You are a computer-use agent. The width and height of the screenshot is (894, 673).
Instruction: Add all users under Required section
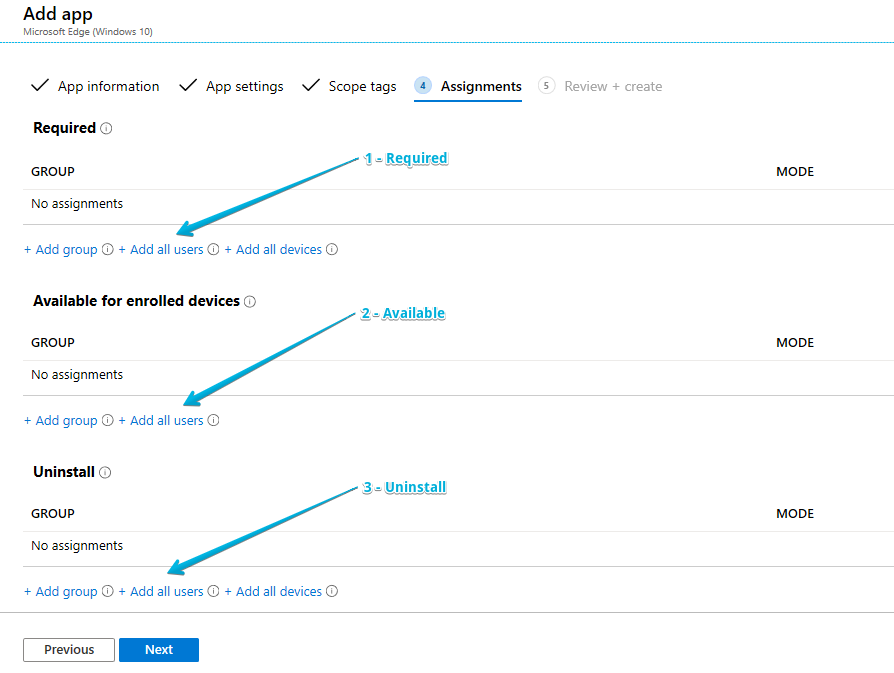[x=161, y=250]
